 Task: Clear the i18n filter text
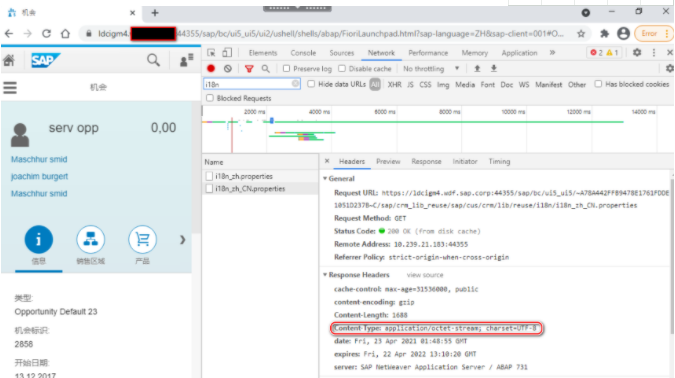tap(295, 84)
